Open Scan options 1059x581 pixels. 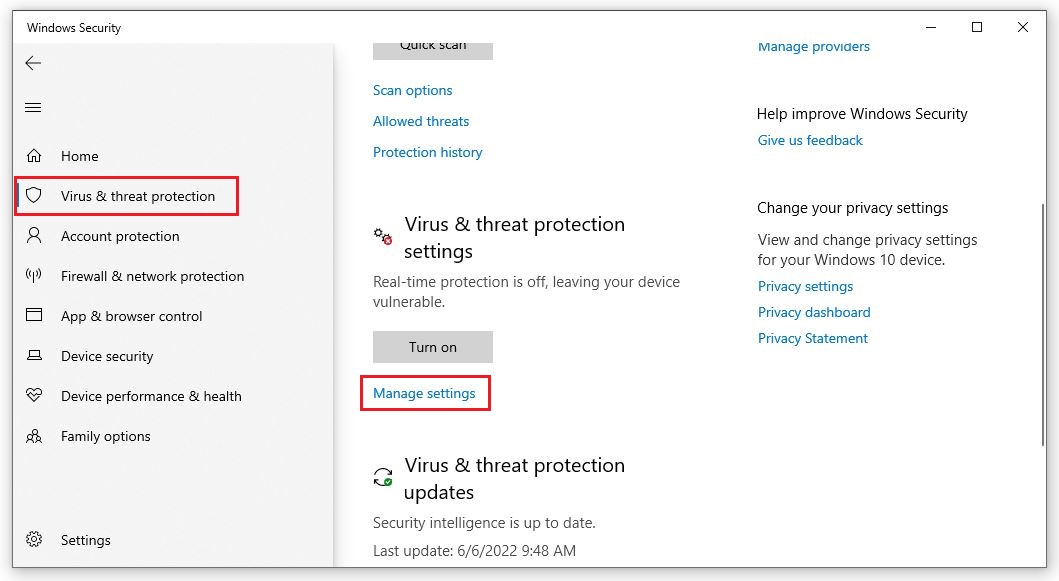(x=412, y=90)
